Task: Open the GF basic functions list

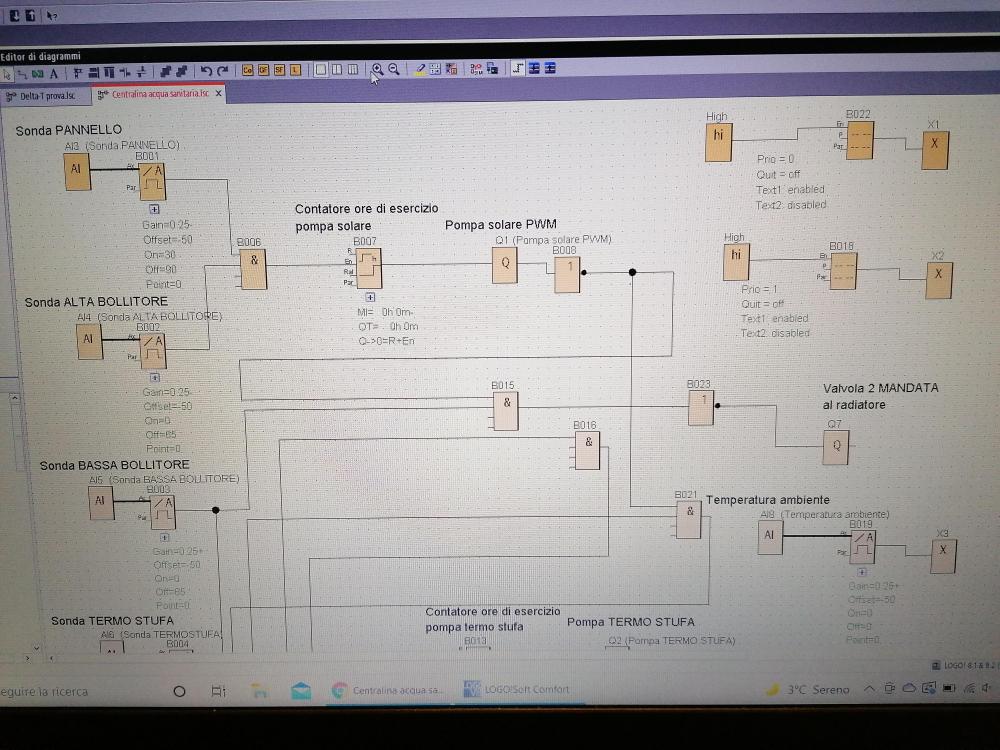Action: coord(264,70)
